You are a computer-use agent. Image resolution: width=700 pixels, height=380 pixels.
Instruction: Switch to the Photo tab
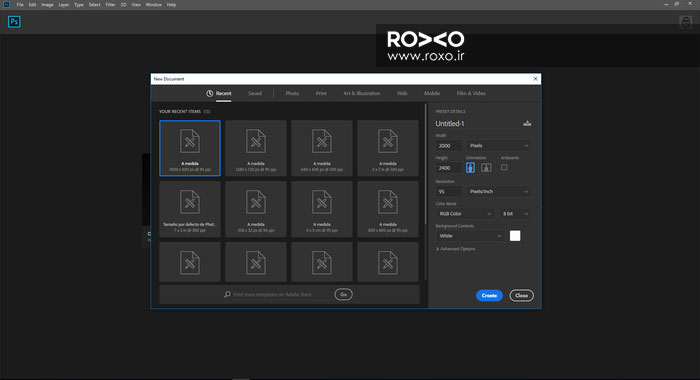(292, 93)
